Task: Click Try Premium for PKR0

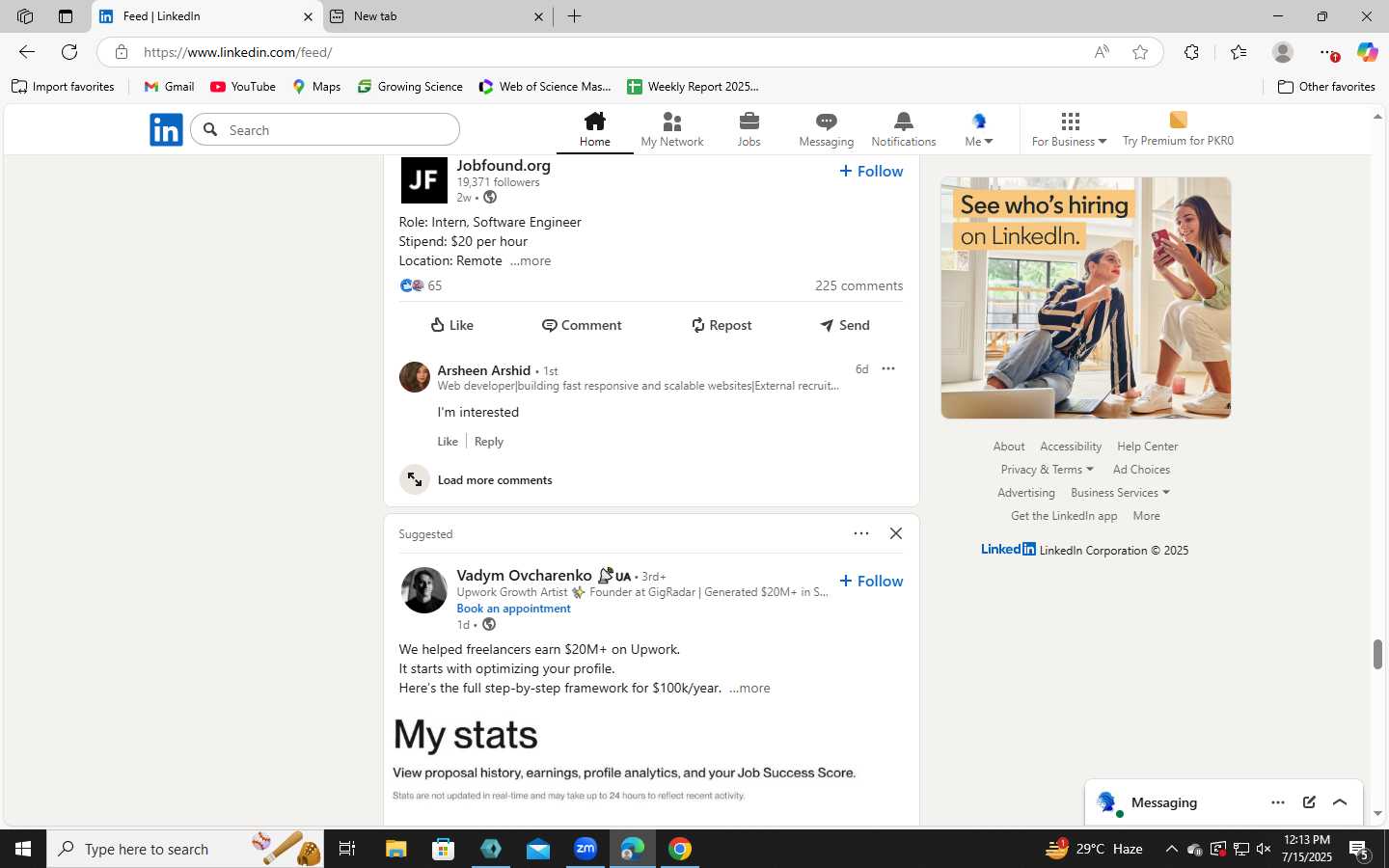Action: pos(1178,129)
